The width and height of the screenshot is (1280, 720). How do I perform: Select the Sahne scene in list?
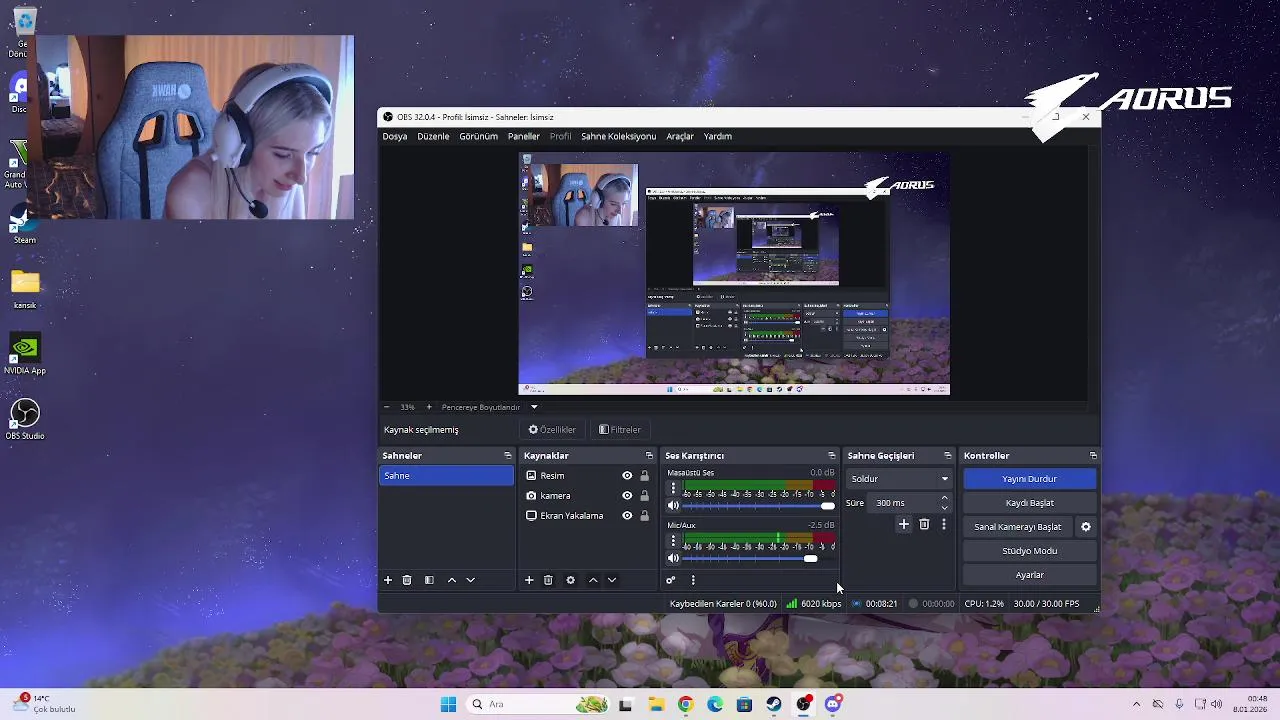446,476
